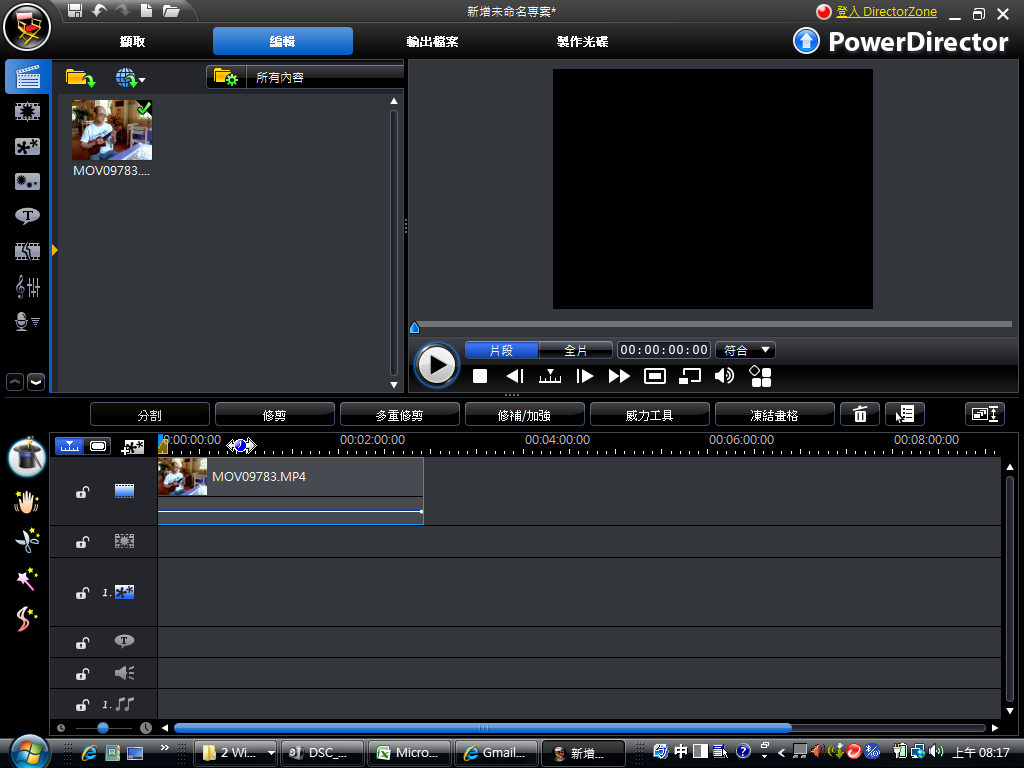Image resolution: width=1024 pixels, height=768 pixels.
Task: Expand the download from internet globe dropdown
Action: (131, 77)
